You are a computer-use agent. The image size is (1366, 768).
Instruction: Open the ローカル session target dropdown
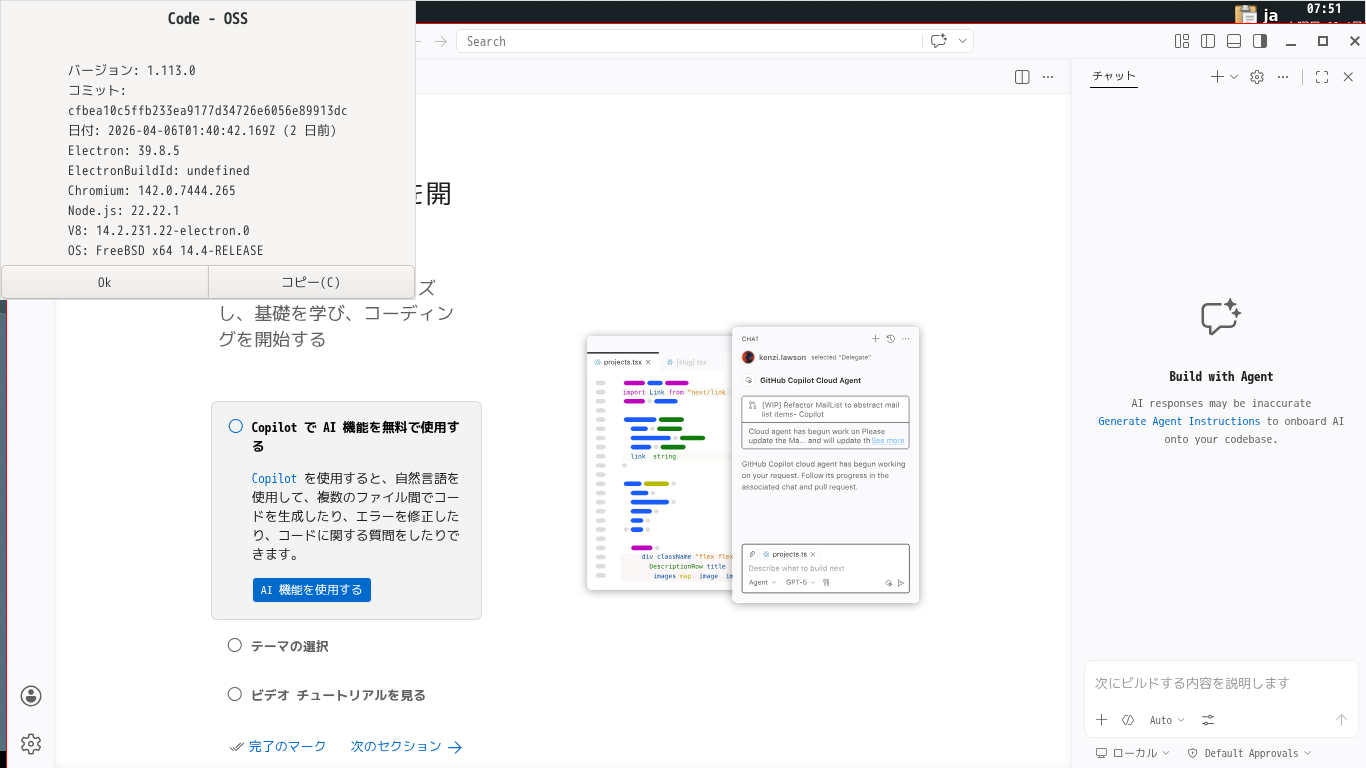pos(1133,753)
